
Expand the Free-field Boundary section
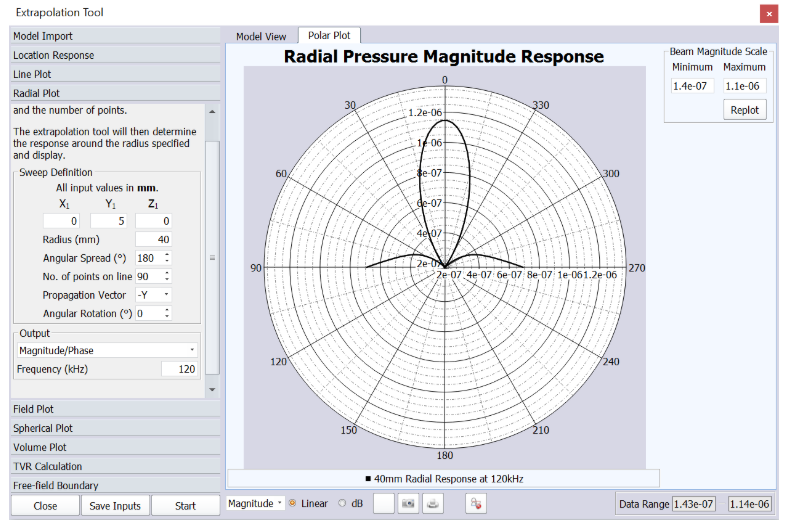coord(115,485)
